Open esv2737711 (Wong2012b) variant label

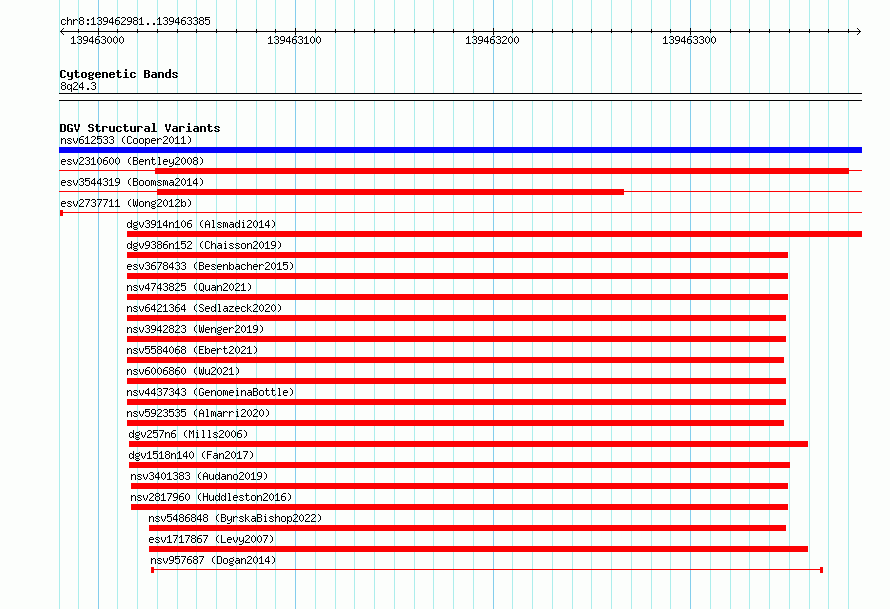tap(126, 203)
